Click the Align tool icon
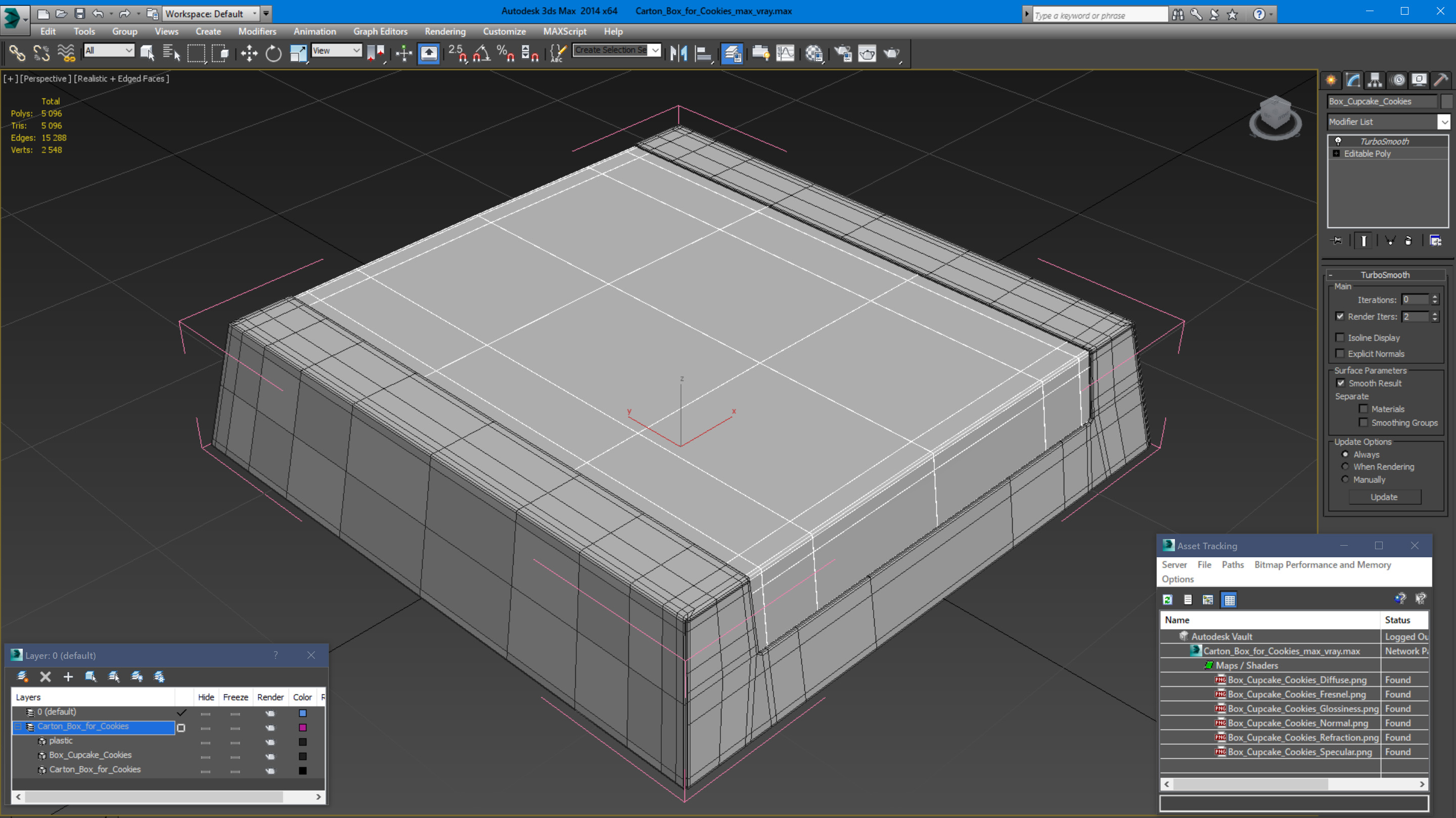 (703, 54)
